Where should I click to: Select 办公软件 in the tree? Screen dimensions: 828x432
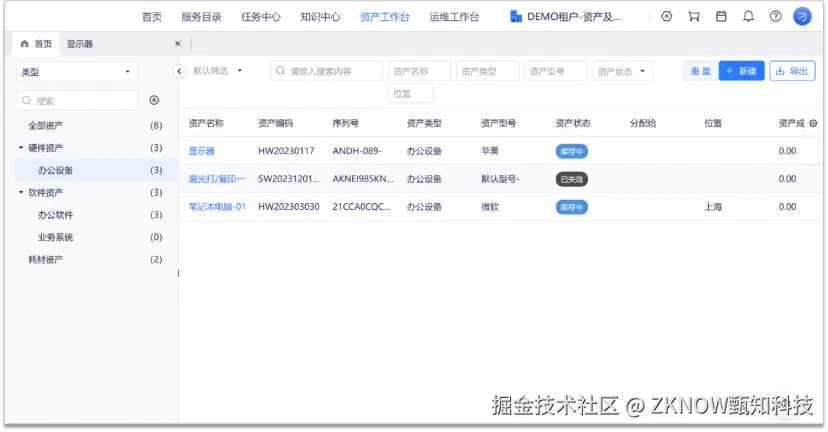[55, 215]
